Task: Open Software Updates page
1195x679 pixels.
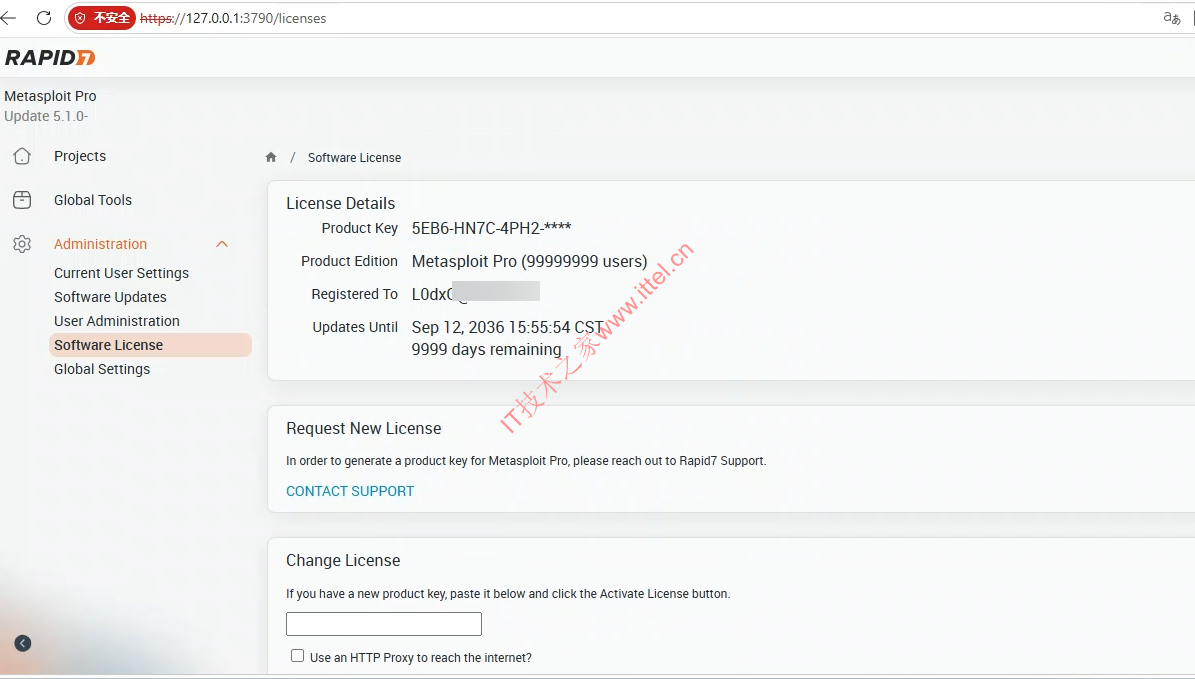Action: [x=110, y=297]
